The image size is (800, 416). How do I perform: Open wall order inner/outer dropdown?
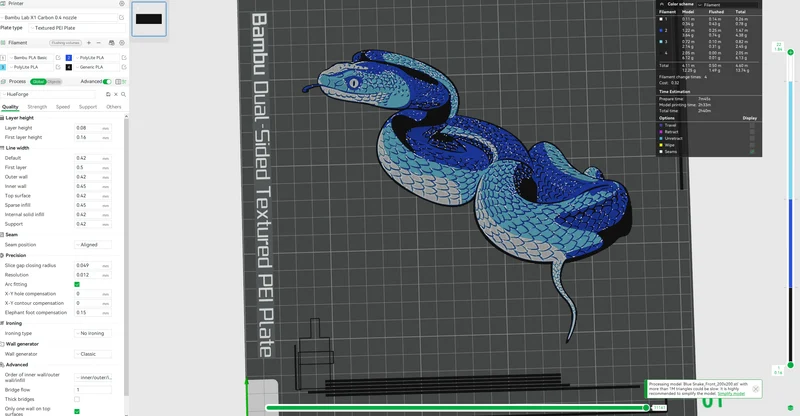tap(93, 378)
